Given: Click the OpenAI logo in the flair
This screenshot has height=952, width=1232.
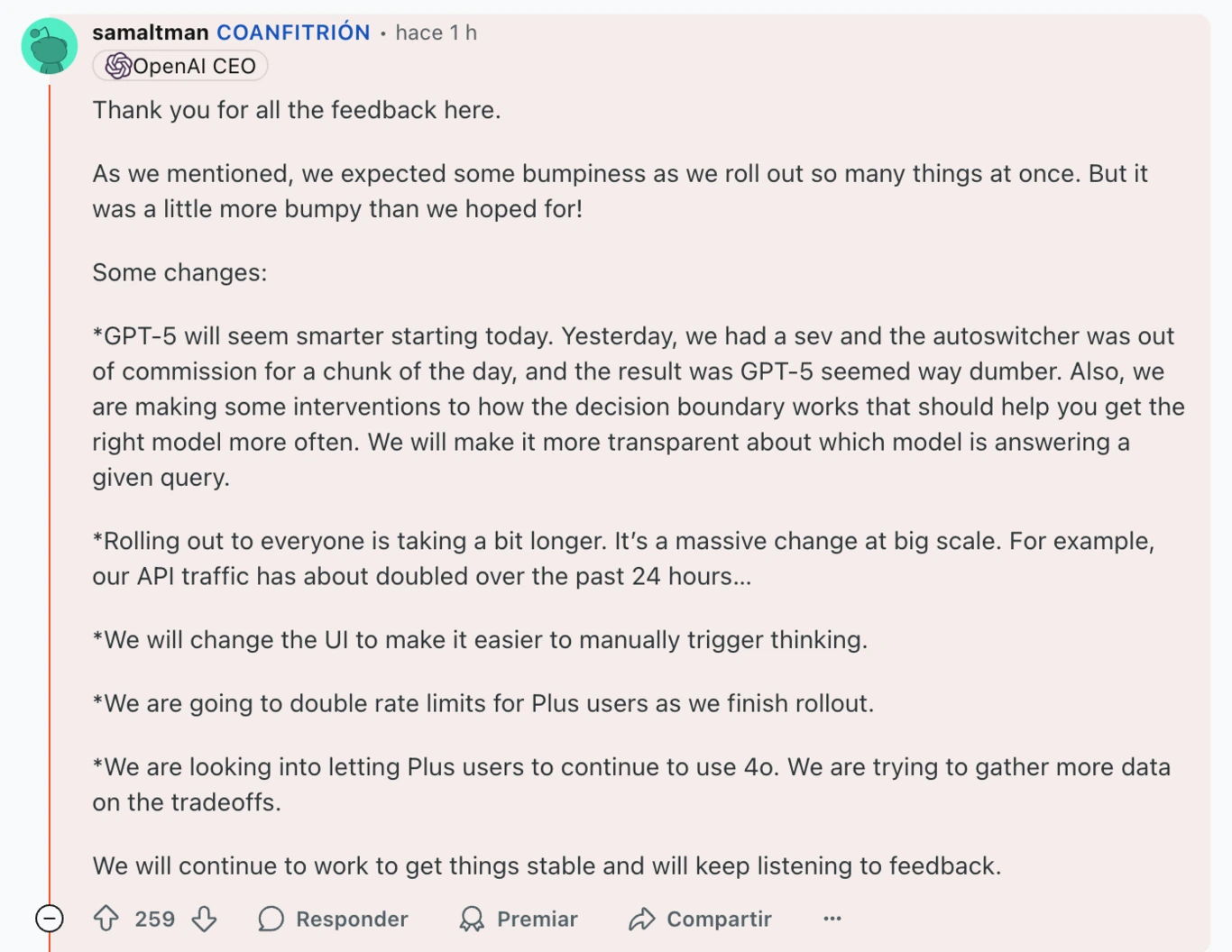Looking at the screenshot, I should coord(117,66).
